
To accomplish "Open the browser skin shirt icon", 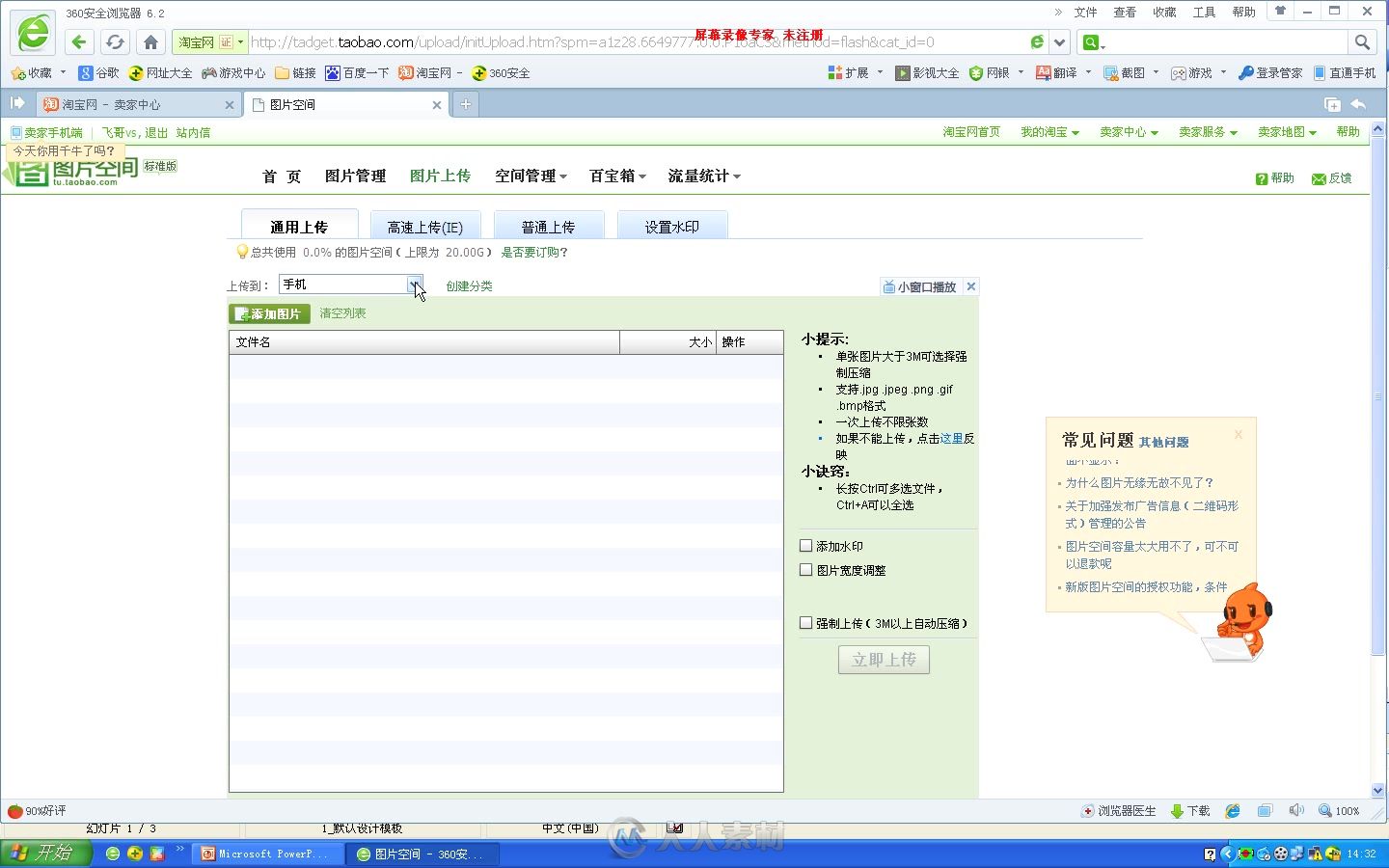I will [1280, 12].
